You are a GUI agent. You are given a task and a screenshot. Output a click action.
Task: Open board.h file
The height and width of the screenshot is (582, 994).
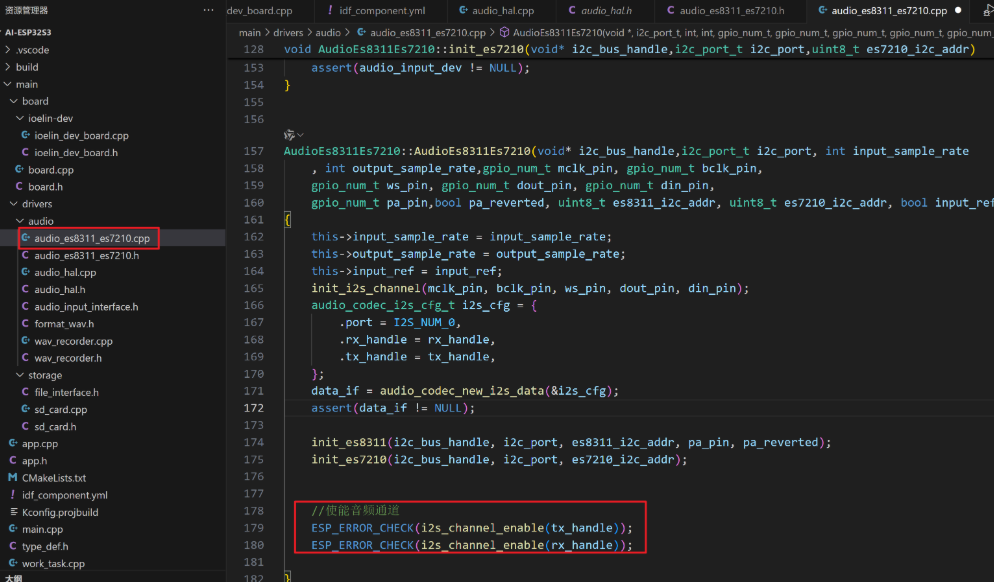tap(45, 186)
